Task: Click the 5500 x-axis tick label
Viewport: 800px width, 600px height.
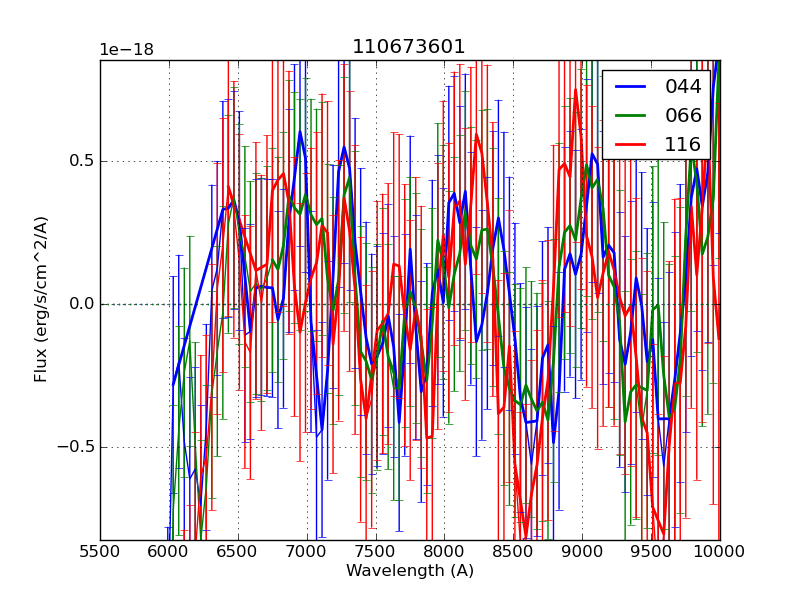Action: tap(100, 551)
